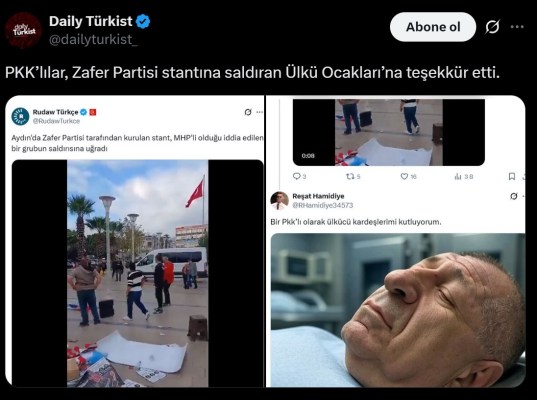Open three-dot menu in Rudaw Türkçe tweet
The image size is (537, 400).
pos(260,112)
